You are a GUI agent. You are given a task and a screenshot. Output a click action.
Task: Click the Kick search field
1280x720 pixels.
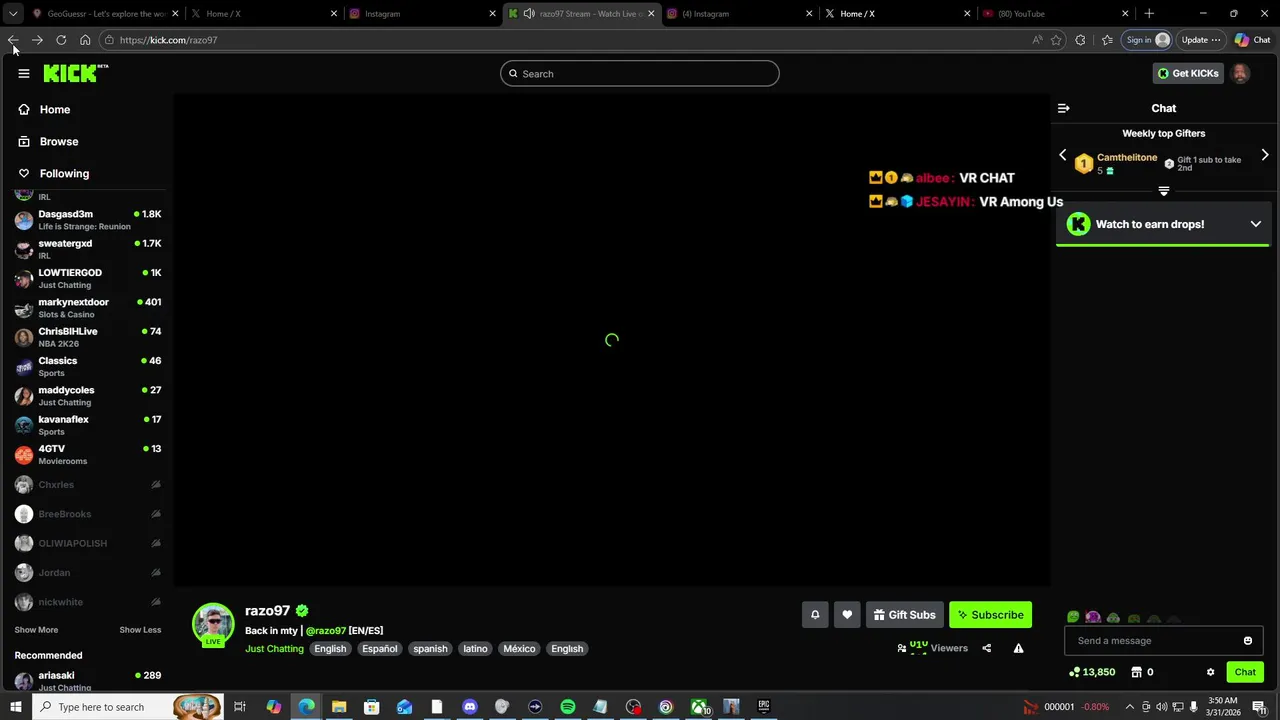pos(640,73)
